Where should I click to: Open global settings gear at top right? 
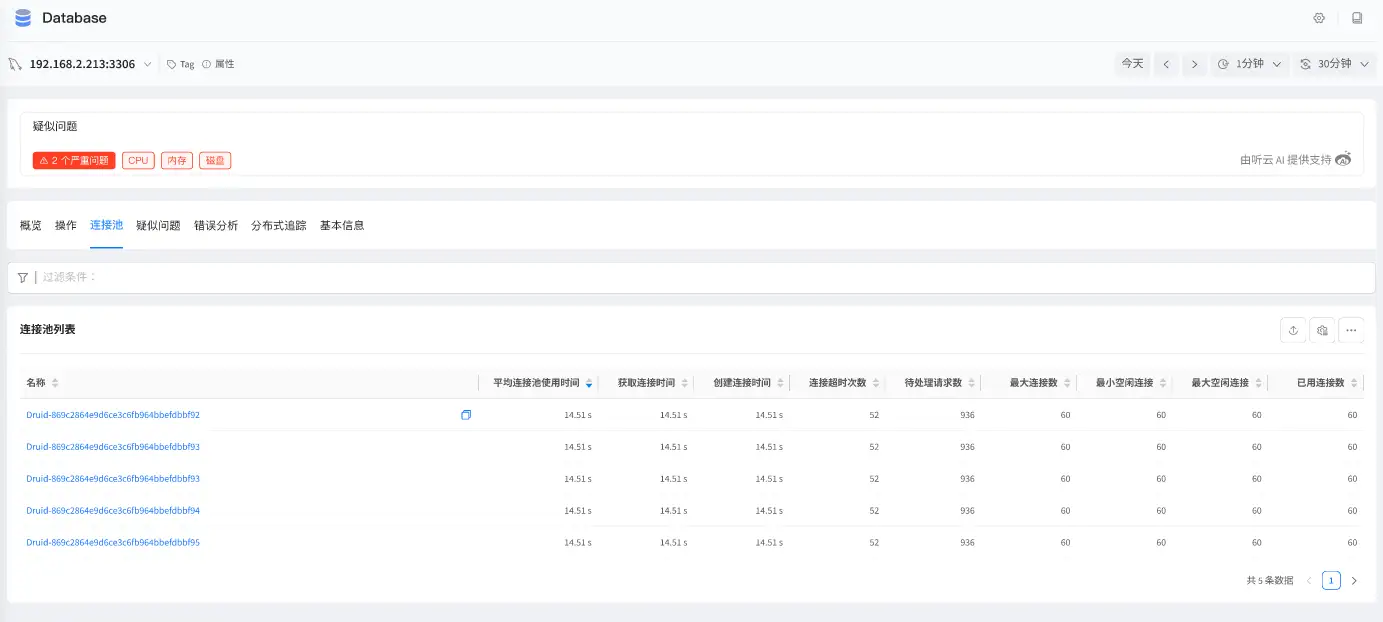[x=1319, y=17]
